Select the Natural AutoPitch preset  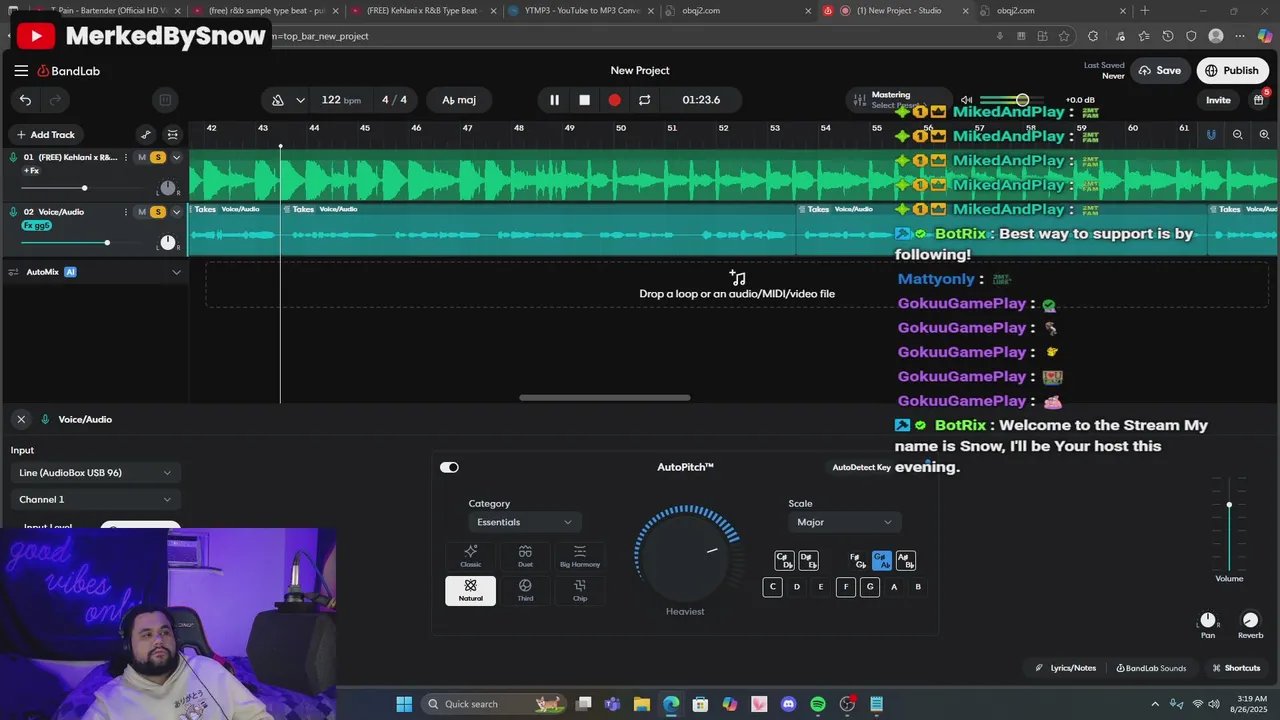click(x=470, y=590)
